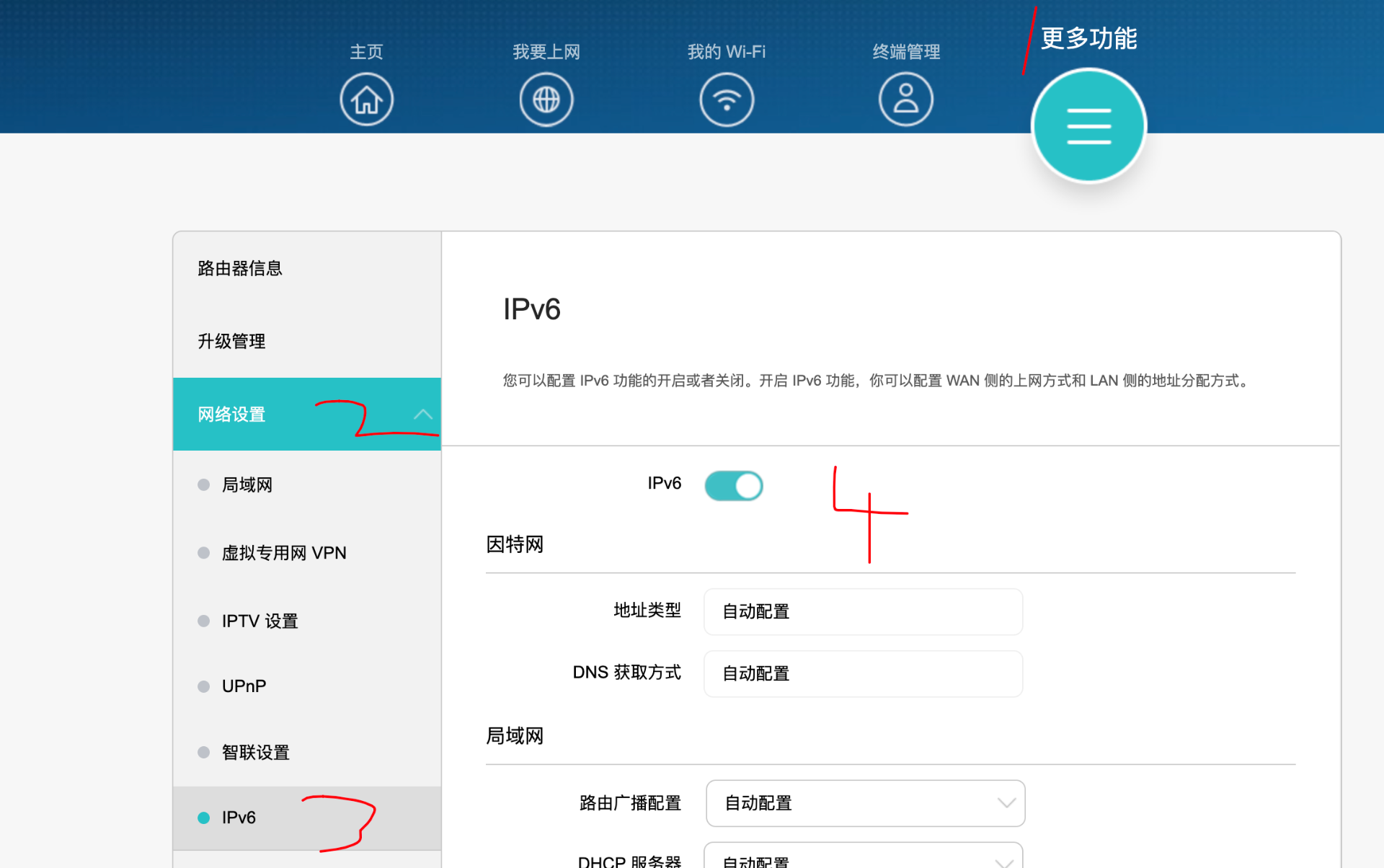Screen dimensions: 1384x868
Task: Open 路由器信息 in the sidebar
Action: coord(240,268)
